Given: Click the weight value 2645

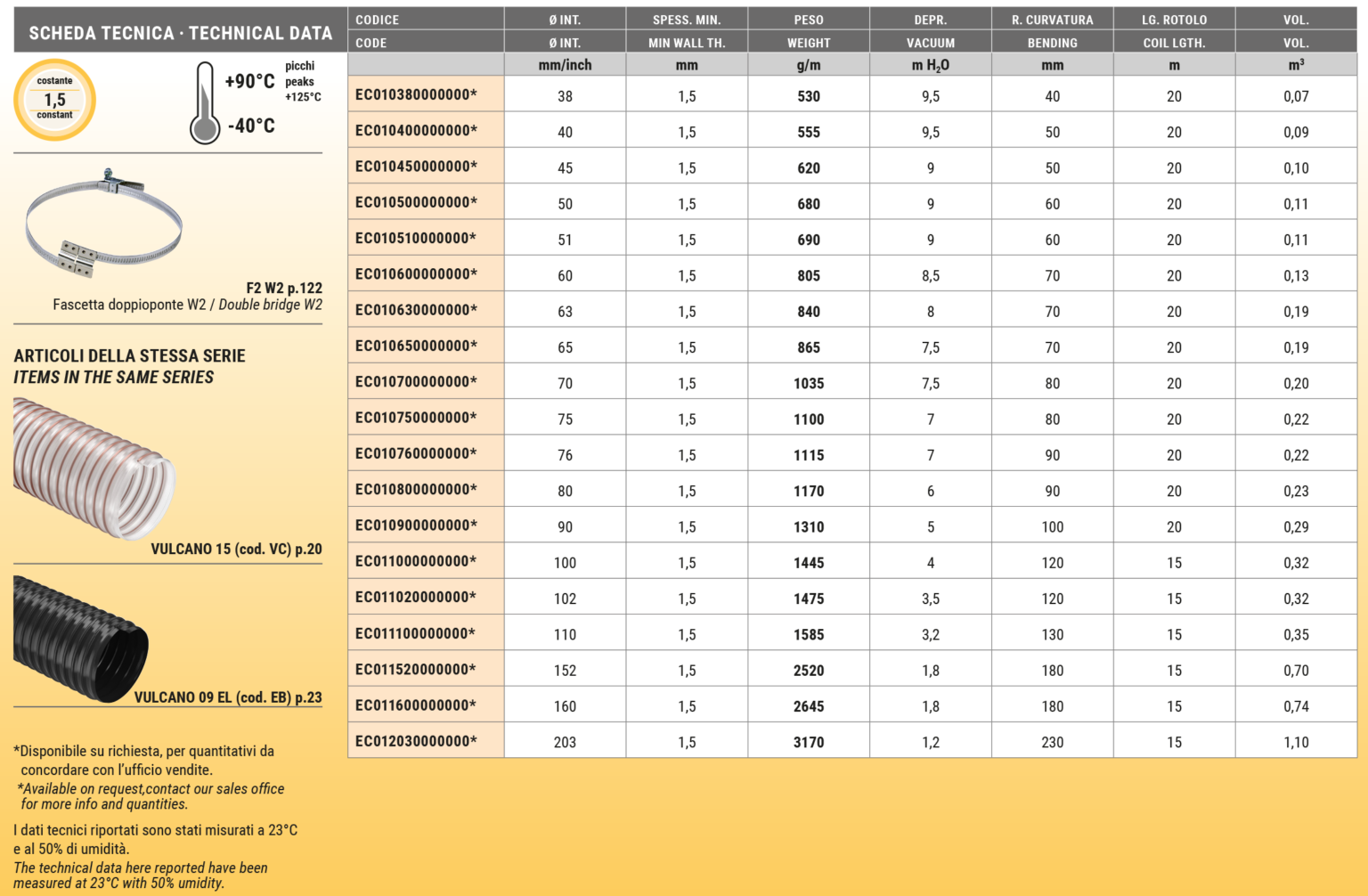Looking at the screenshot, I should click(809, 706).
